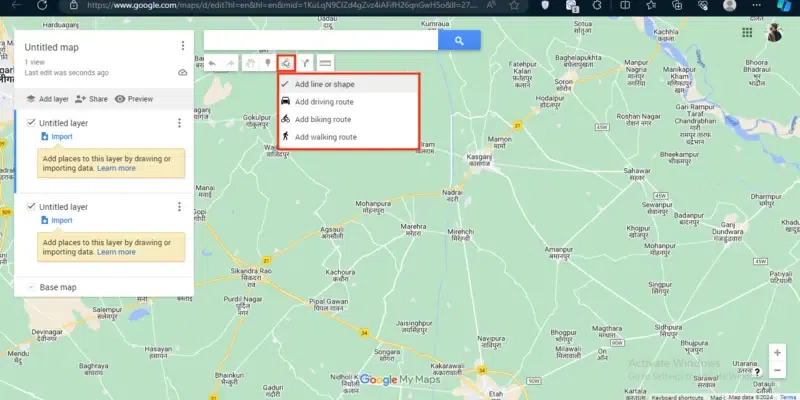Click Import in the second Untitled layer
The height and width of the screenshot is (400, 800).
57,220
